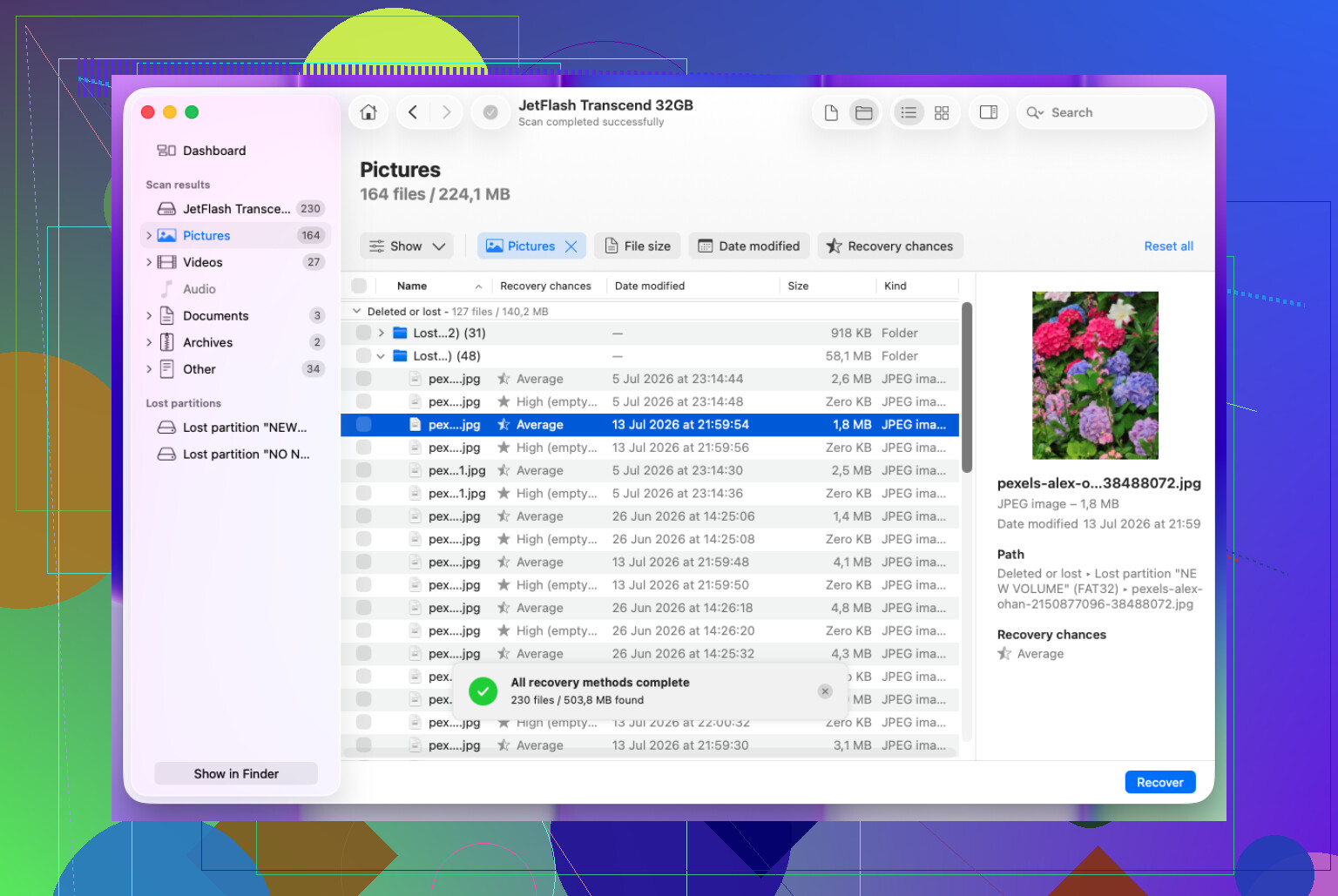Expand the Pictures sidebar category
This screenshot has height=896, width=1338.
click(x=149, y=236)
